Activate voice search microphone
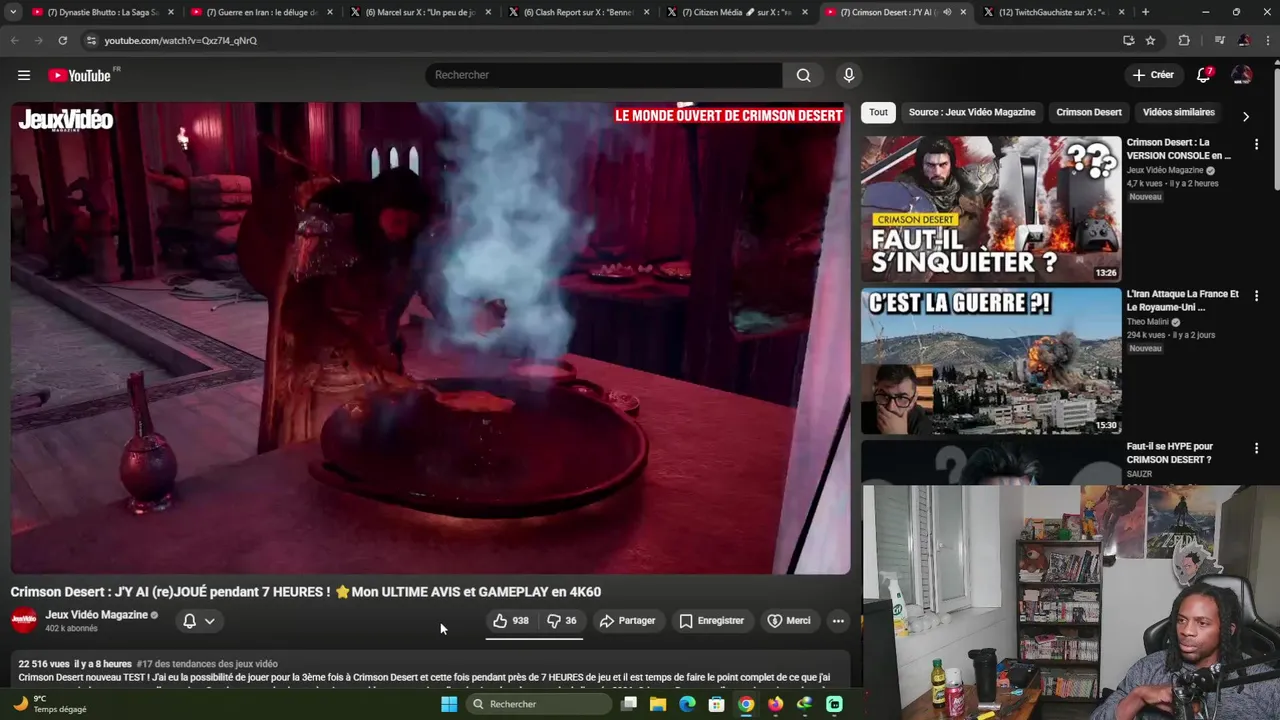The height and width of the screenshot is (720, 1280). pos(849,75)
